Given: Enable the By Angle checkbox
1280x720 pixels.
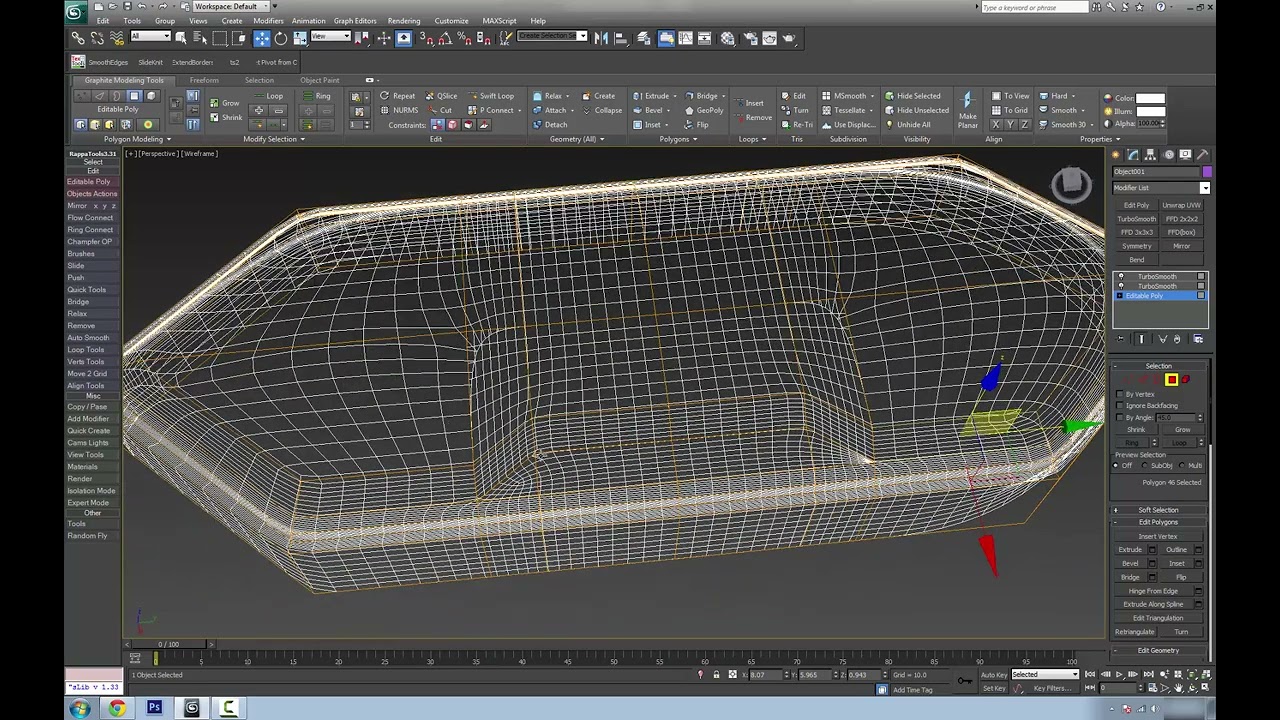Looking at the screenshot, I should (x=1119, y=418).
